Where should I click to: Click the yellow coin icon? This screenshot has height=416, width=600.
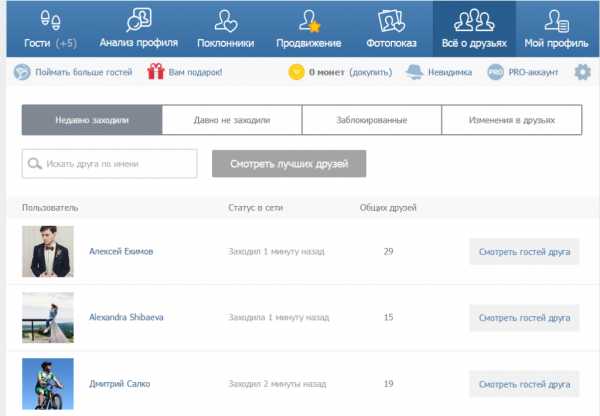pos(296,72)
